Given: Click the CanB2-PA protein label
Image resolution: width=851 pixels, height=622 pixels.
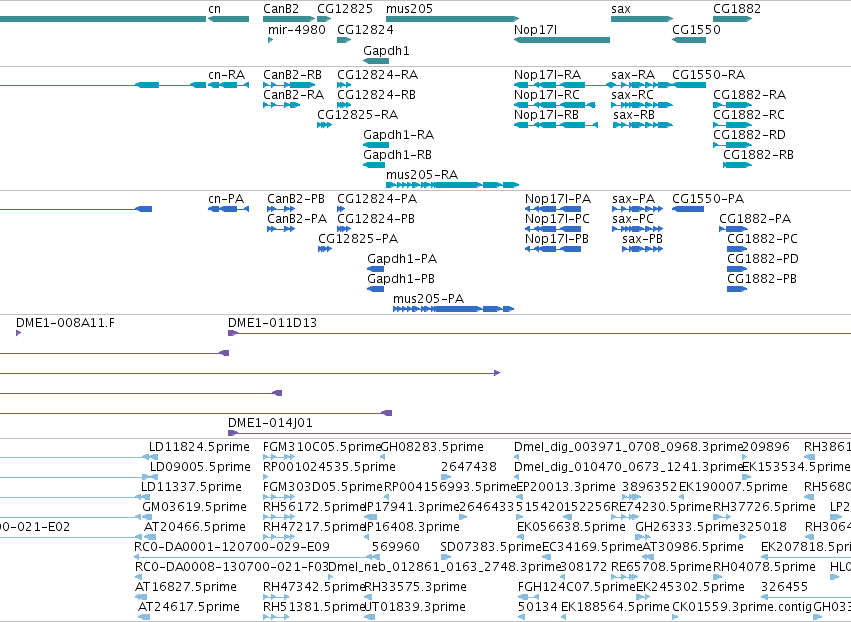Looking at the screenshot, I should click(x=297, y=219).
